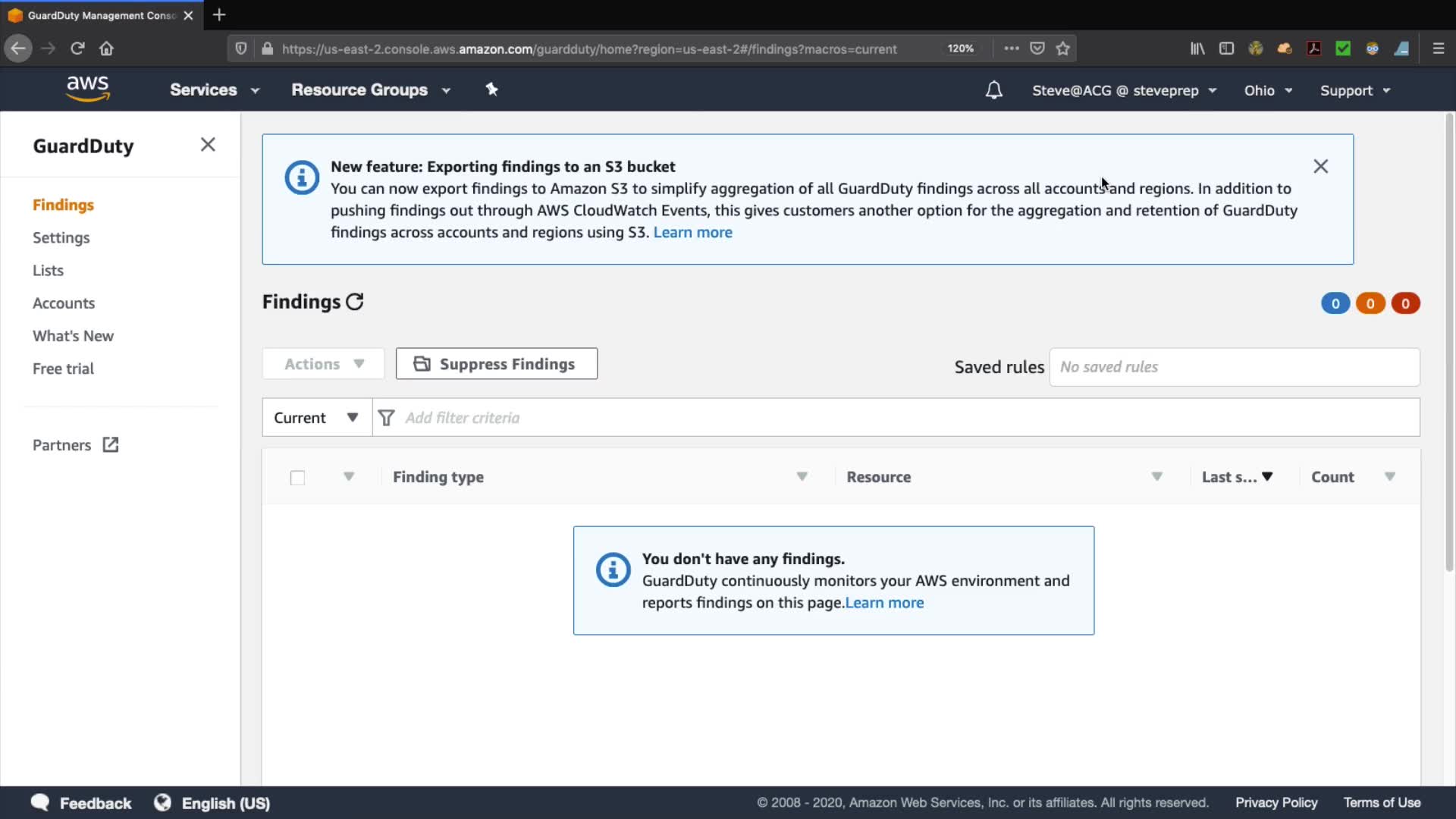Viewport: 1456px width, 819px height.
Task: Click the Findings refresh icon
Action: point(355,302)
